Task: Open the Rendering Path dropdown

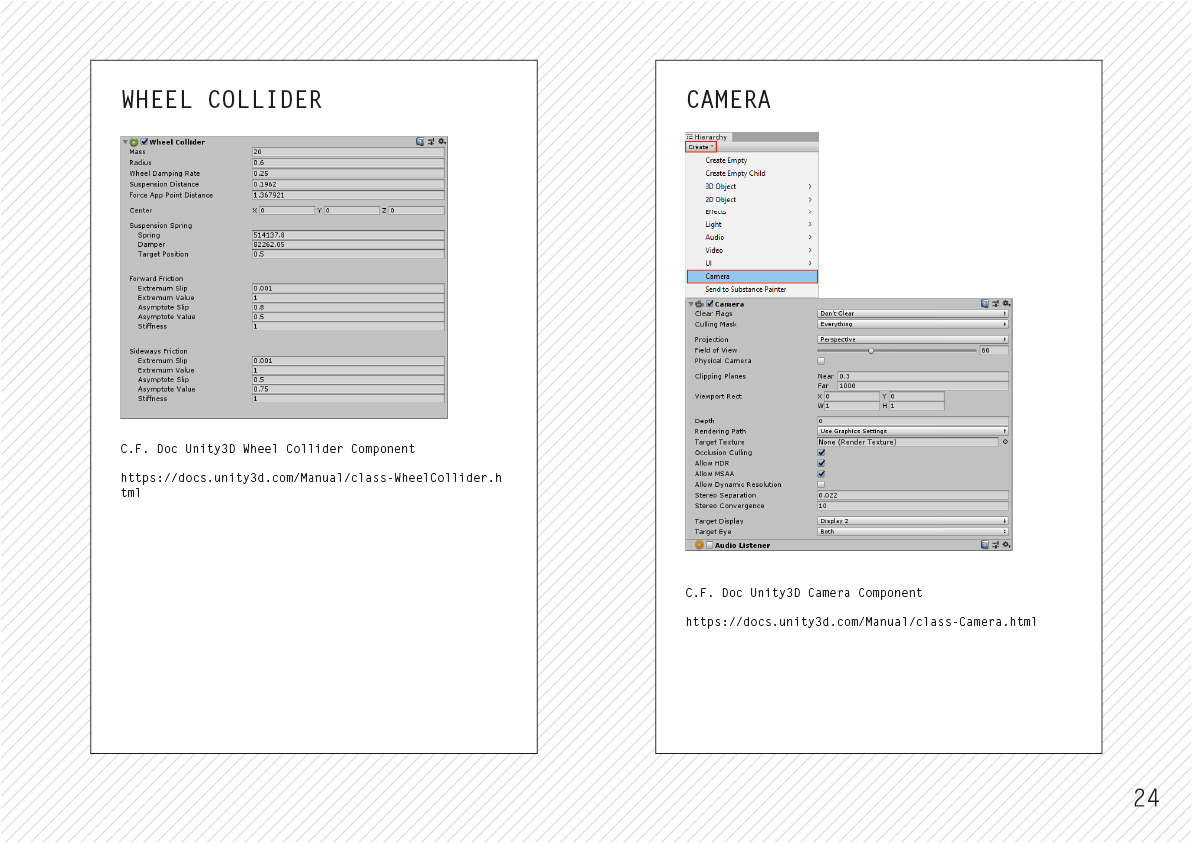Action: [913, 431]
